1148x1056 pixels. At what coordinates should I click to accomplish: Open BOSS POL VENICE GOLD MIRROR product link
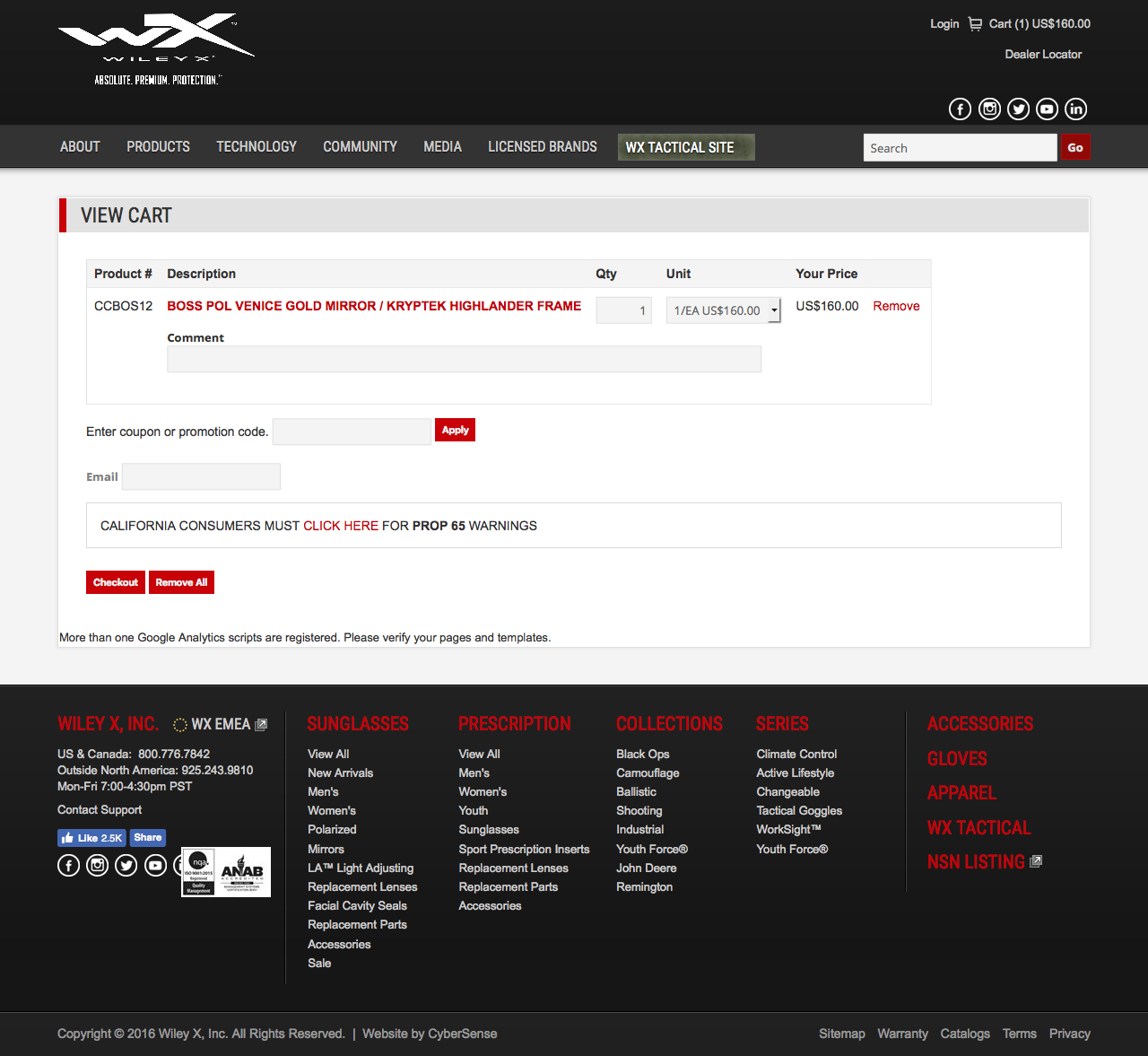374,306
